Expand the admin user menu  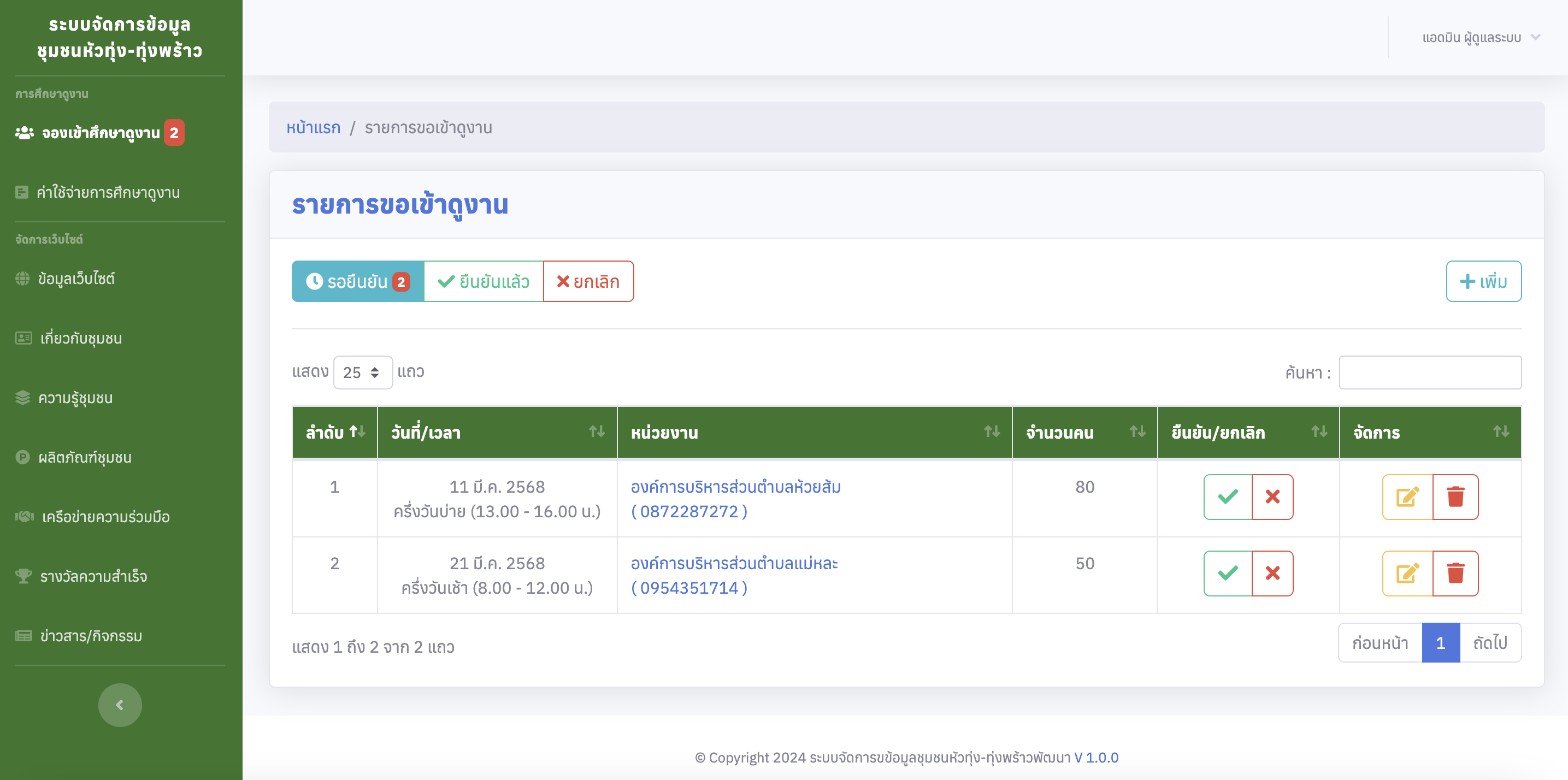coord(1481,38)
